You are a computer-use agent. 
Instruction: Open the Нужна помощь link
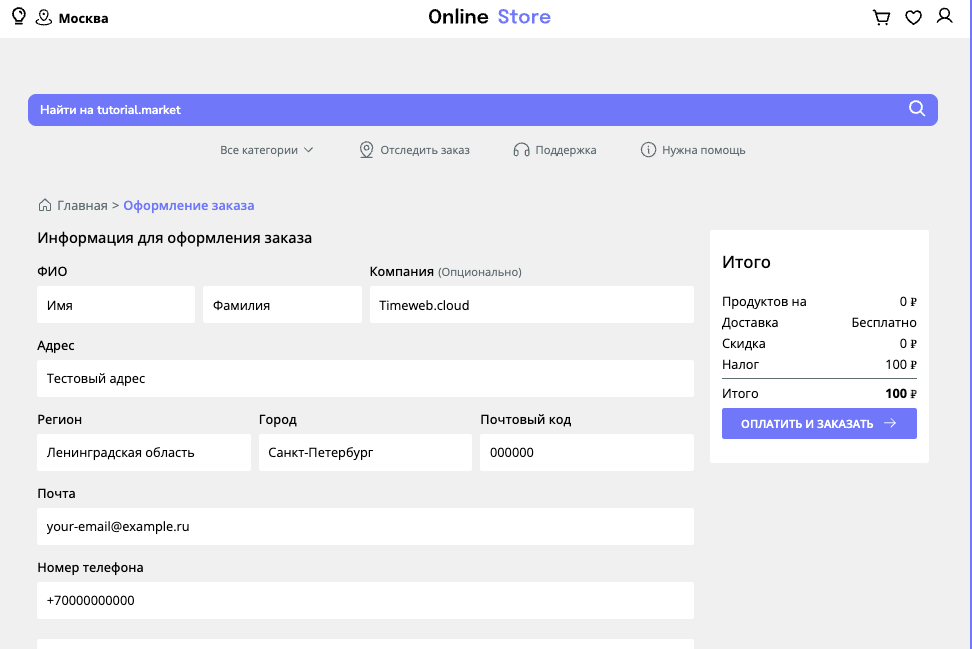tap(693, 150)
